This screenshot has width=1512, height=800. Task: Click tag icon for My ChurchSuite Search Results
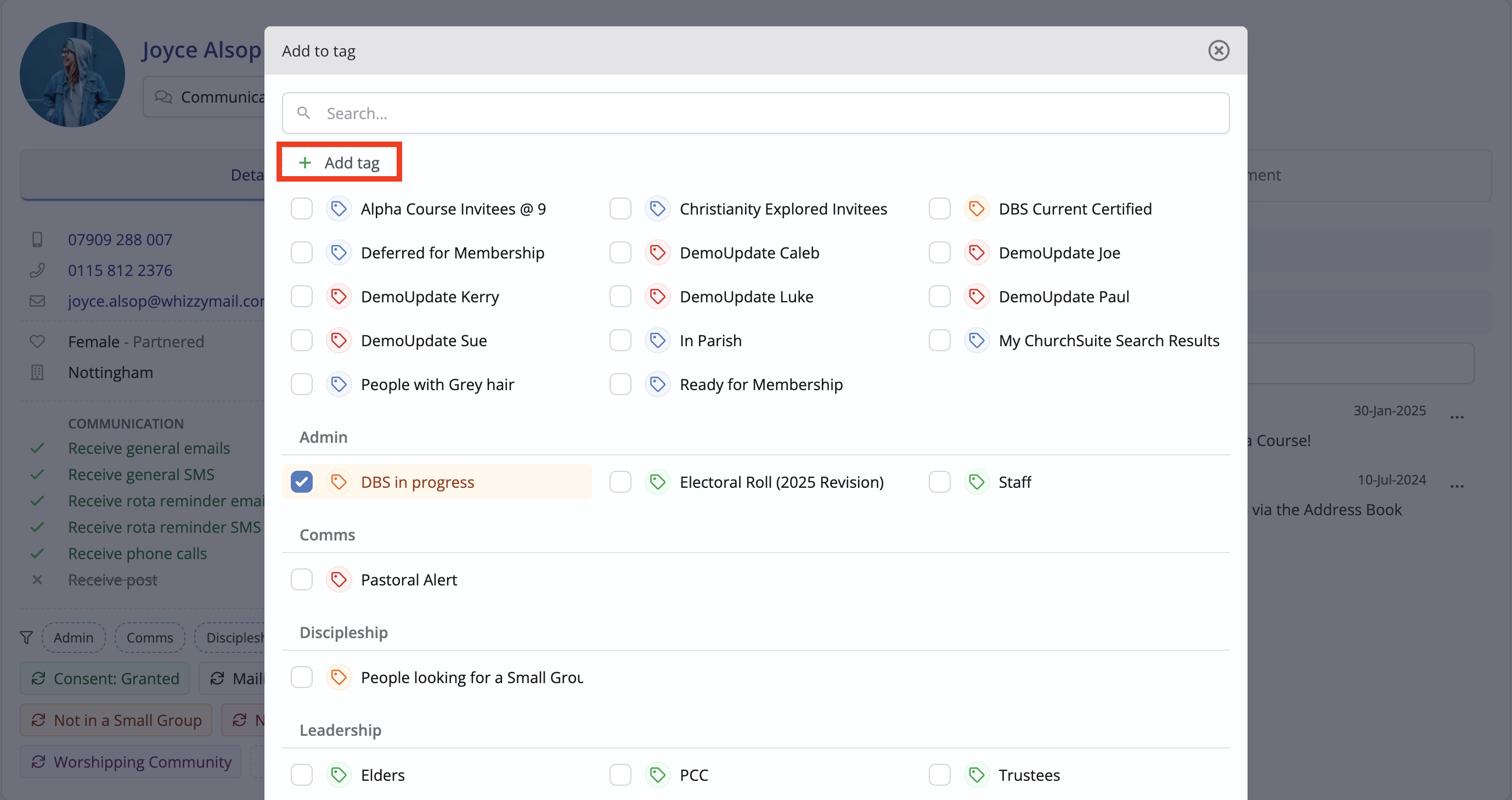click(977, 340)
